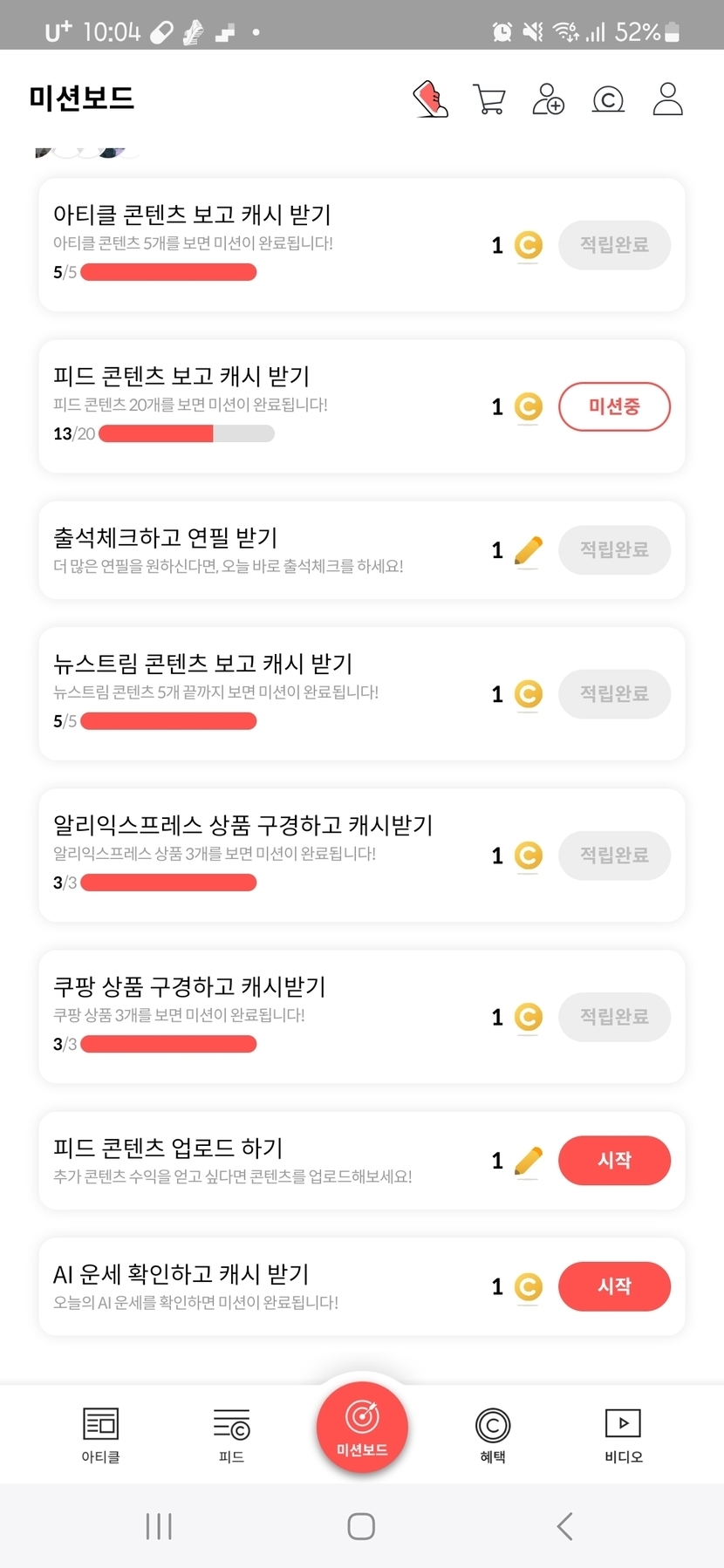Go to the 비디오 tab
The height and width of the screenshot is (1568, 724).
(624, 1435)
